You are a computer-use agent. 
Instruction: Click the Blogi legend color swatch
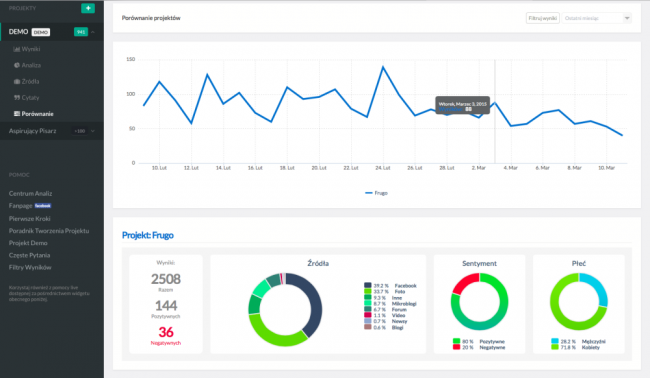click(x=368, y=327)
